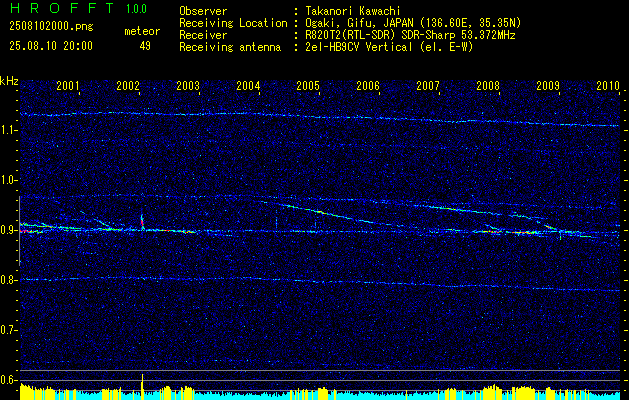The width and height of the screenshot is (629, 400).
Task: Click the 2010 time axis label
Action: click(x=608, y=85)
